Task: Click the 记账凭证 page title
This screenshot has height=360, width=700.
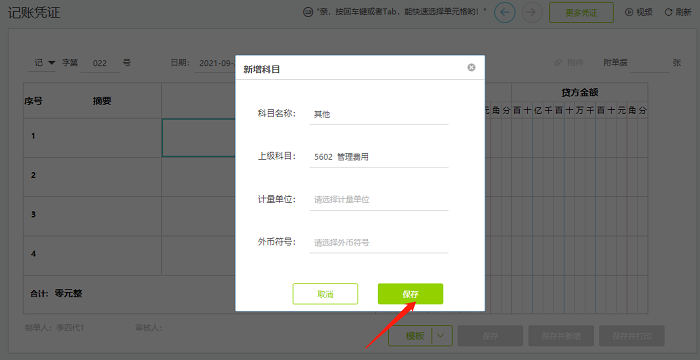Action: tap(34, 13)
